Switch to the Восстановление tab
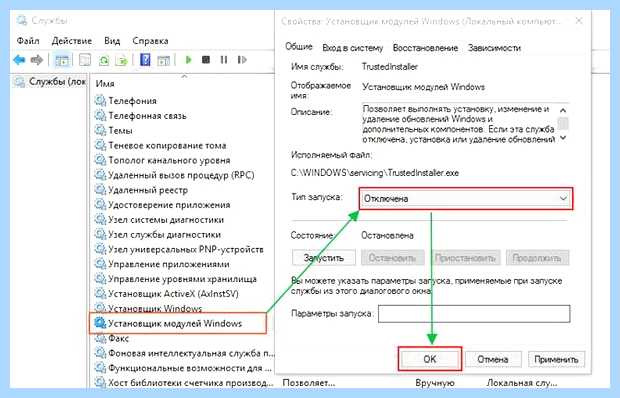Screen dimensions: 620x398 [425, 48]
